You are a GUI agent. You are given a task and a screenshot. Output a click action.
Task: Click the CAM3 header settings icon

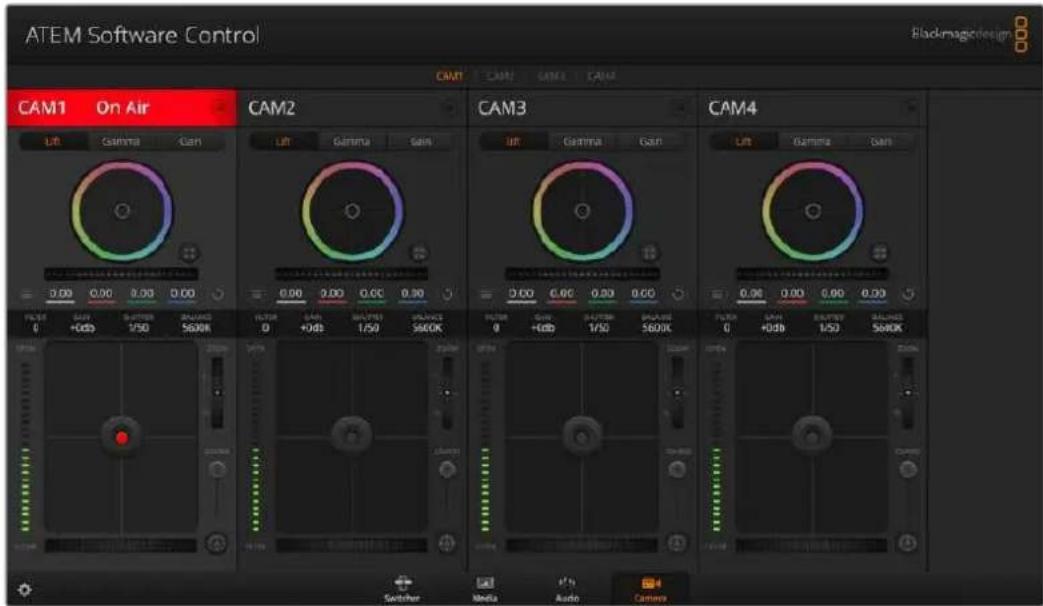[x=680, y=107]
